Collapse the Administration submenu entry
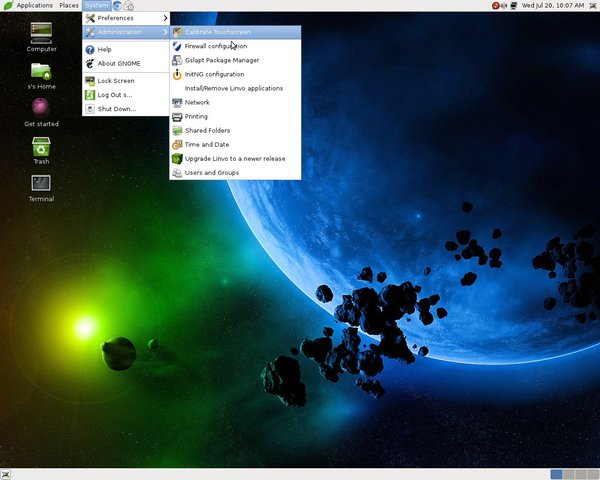This screenshot has height=480, width=600. [x=126, y=32]
